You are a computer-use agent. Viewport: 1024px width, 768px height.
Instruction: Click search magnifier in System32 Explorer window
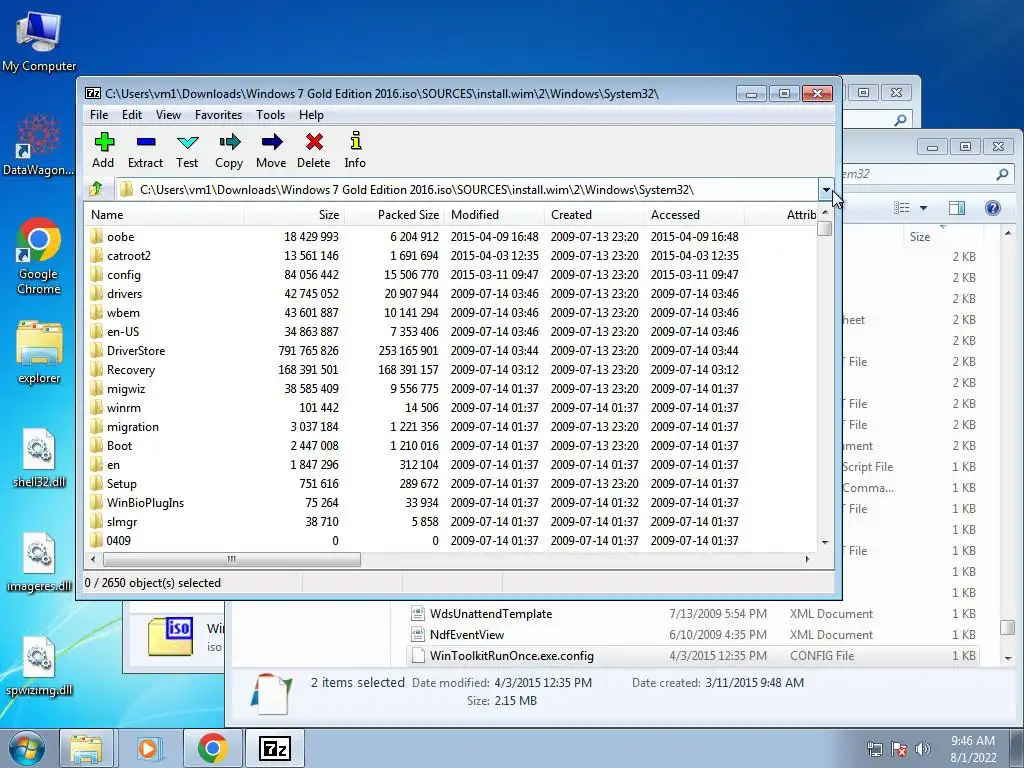click(x=1002, y=174)
